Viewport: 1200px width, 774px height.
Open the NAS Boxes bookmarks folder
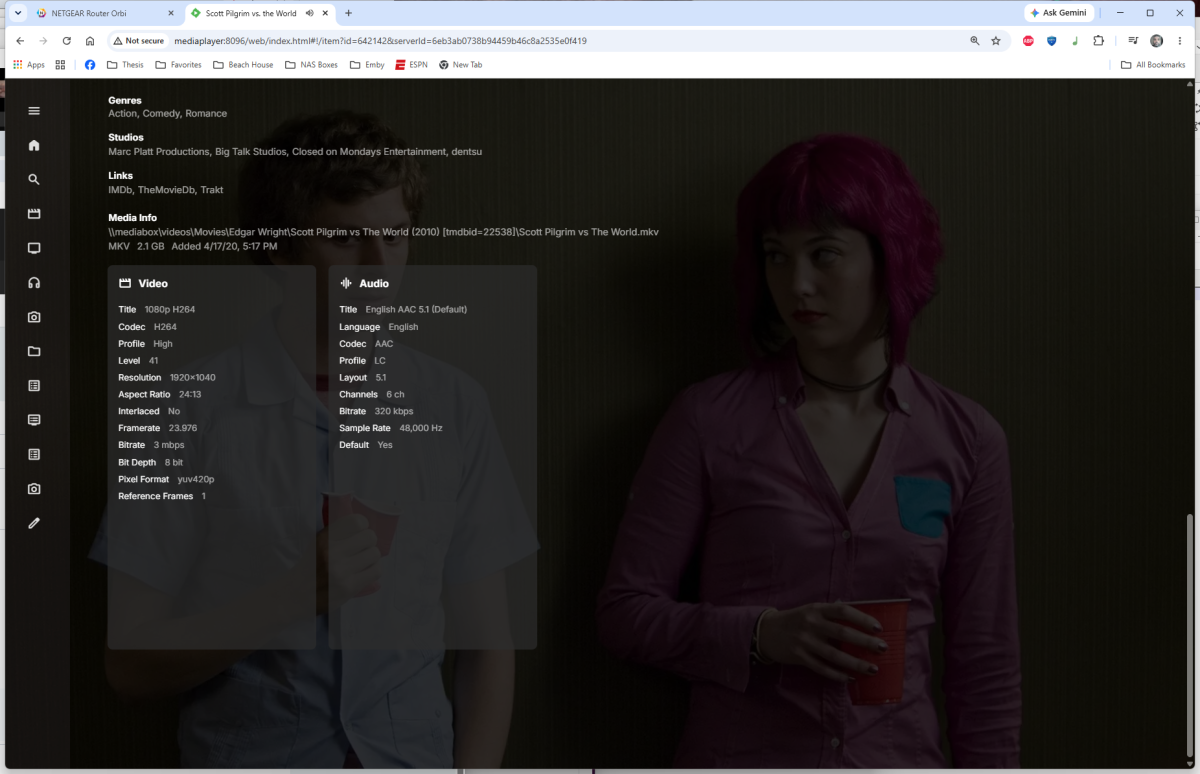(311, 64)
